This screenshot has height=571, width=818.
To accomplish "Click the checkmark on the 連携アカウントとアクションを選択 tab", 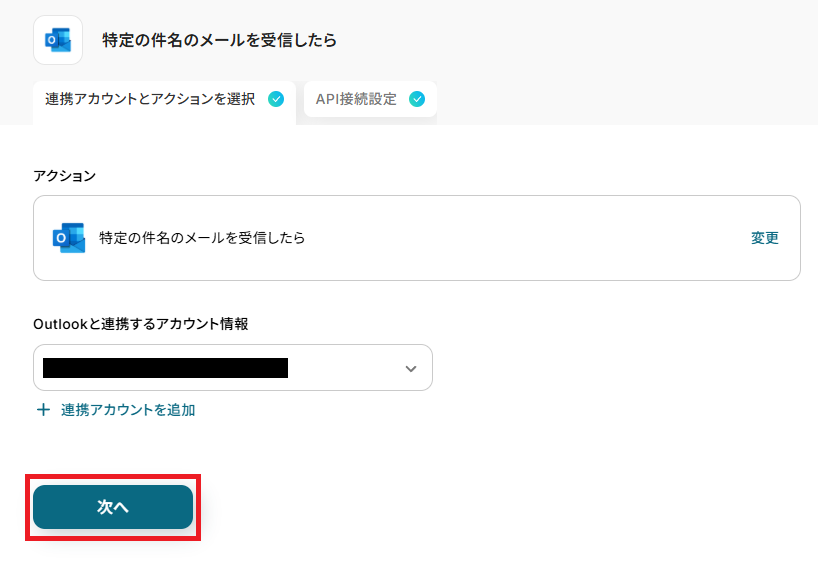I will [276, 99].
